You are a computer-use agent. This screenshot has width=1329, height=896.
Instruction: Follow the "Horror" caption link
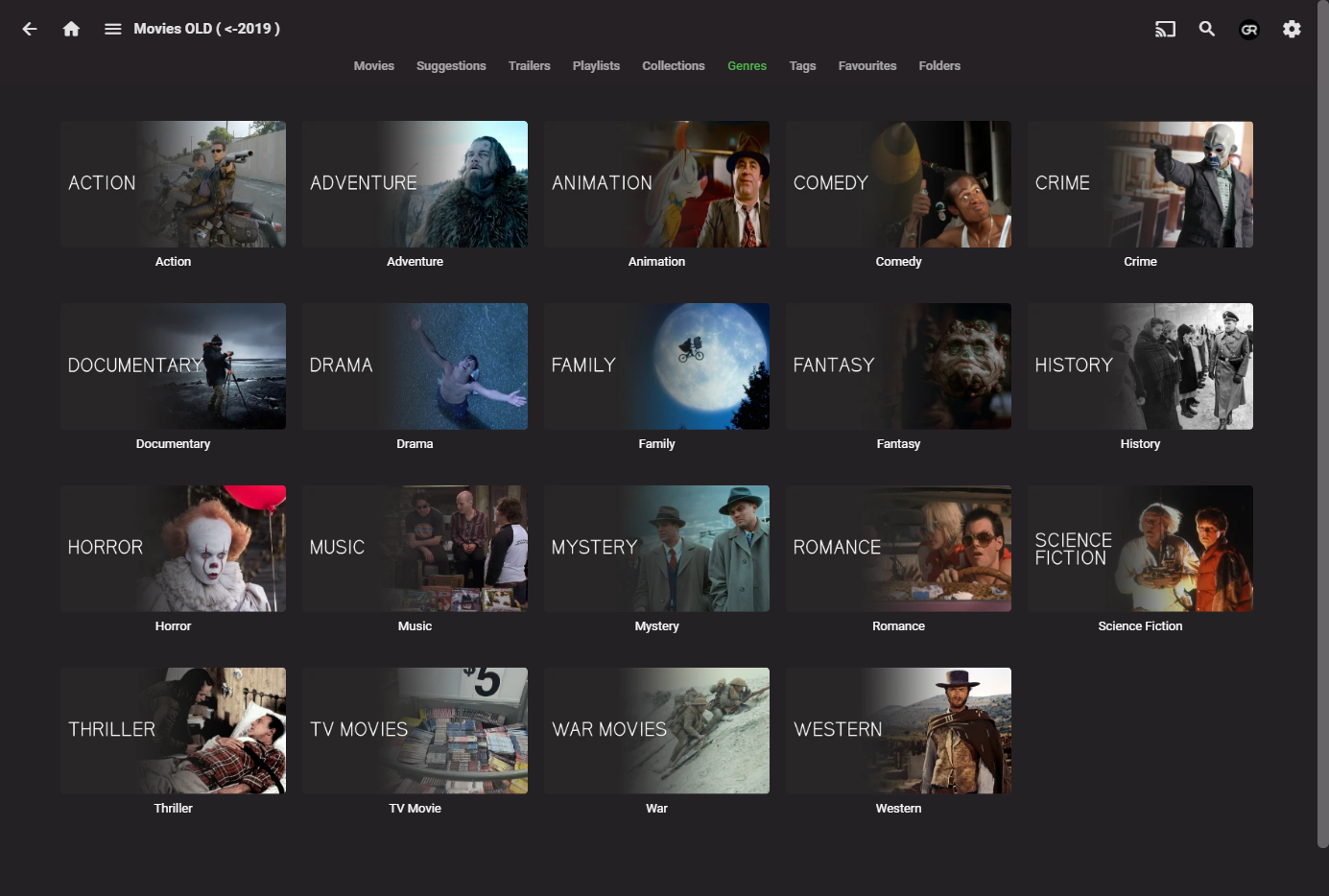tap(173, 626)
